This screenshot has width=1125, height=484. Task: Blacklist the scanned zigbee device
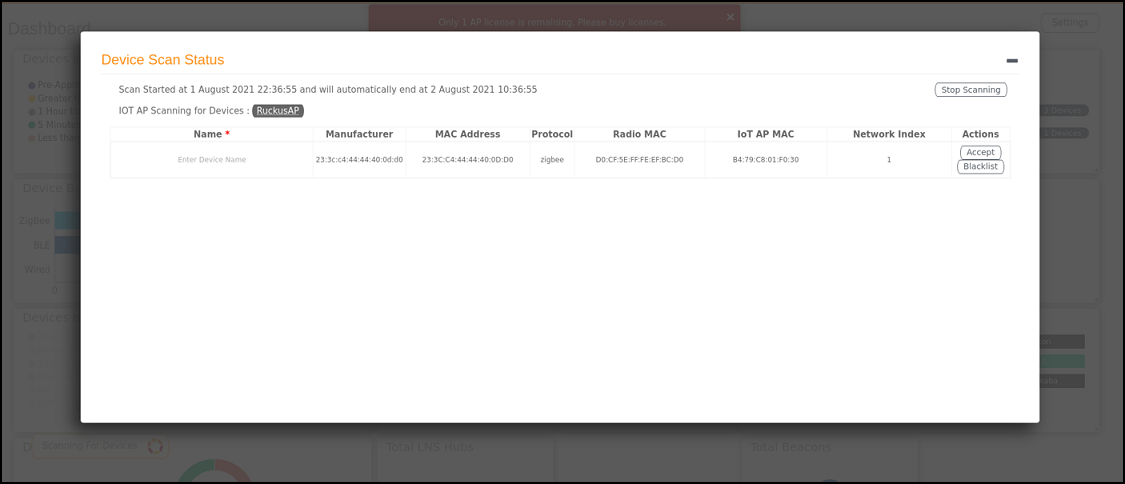click(980, 166)
